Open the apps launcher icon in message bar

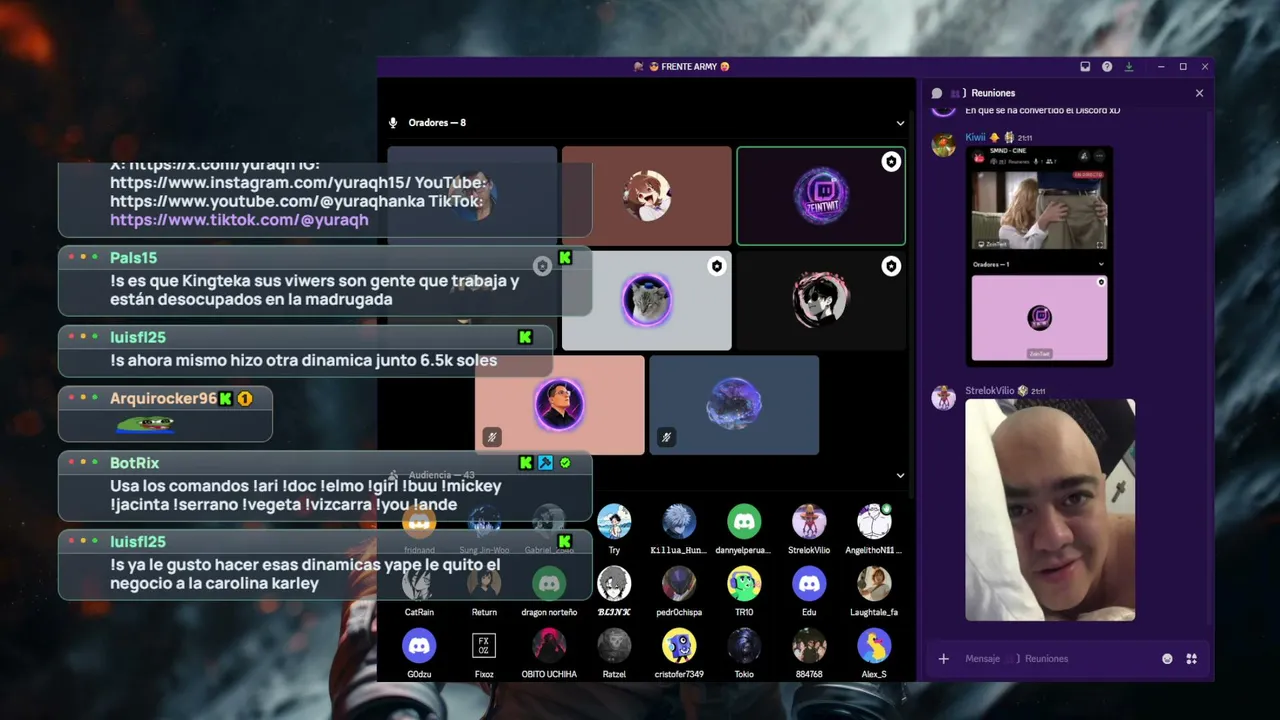1191,659
